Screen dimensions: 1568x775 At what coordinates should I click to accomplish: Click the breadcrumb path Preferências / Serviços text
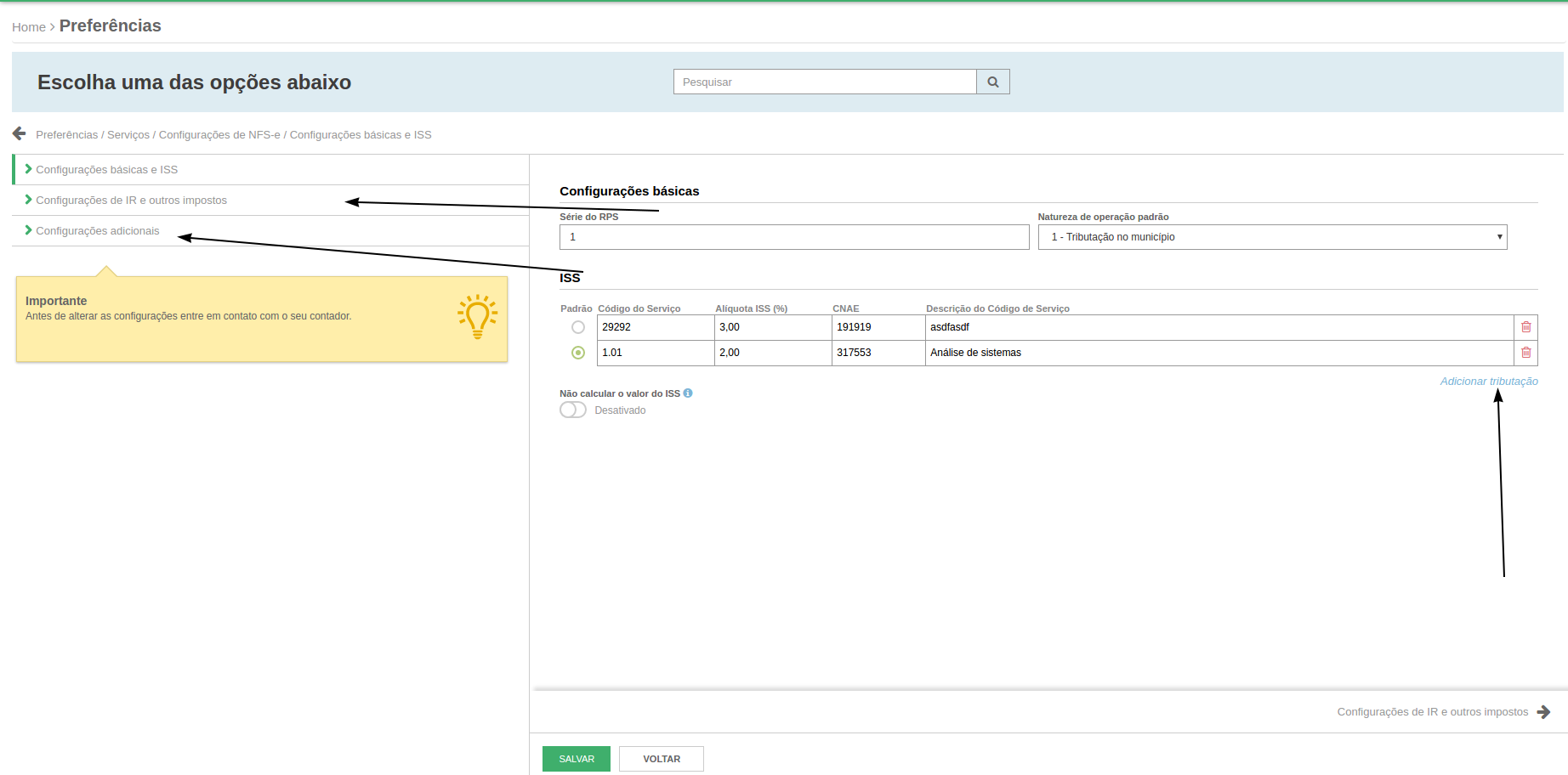click(93, 135)
